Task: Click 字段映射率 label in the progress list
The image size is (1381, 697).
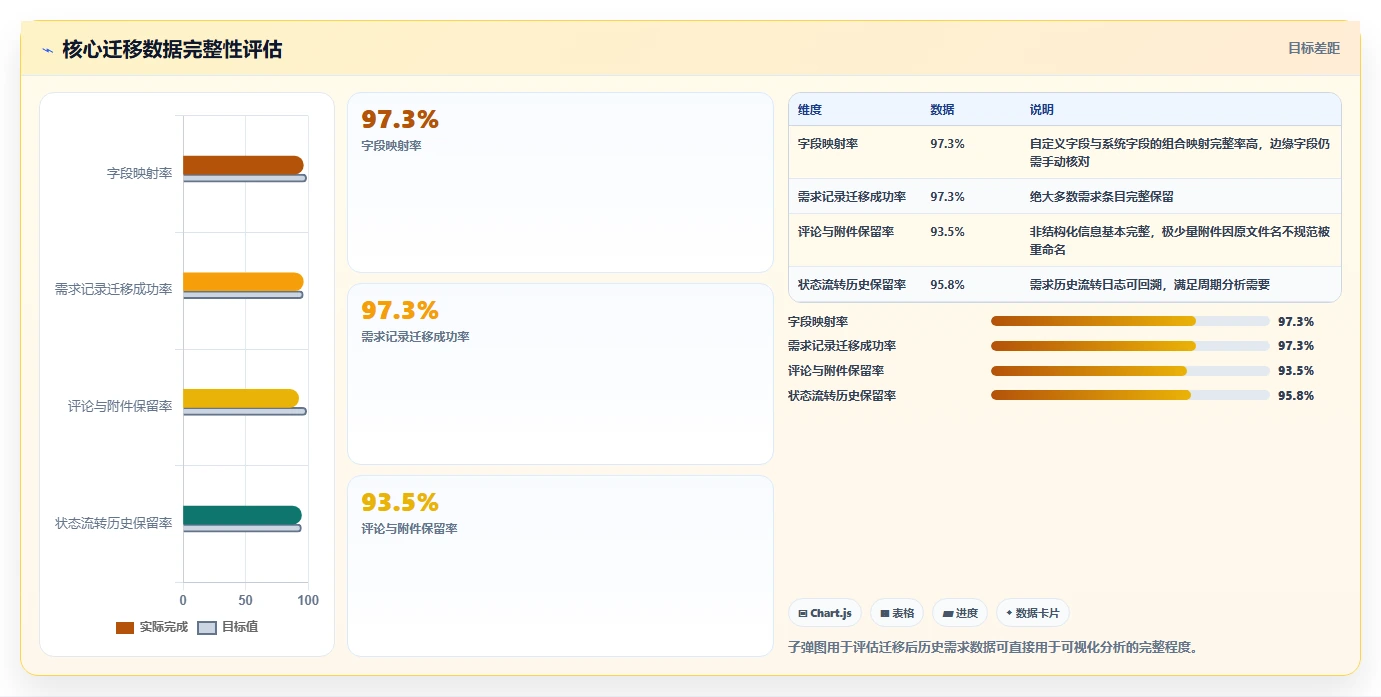Action: (818, 322)
